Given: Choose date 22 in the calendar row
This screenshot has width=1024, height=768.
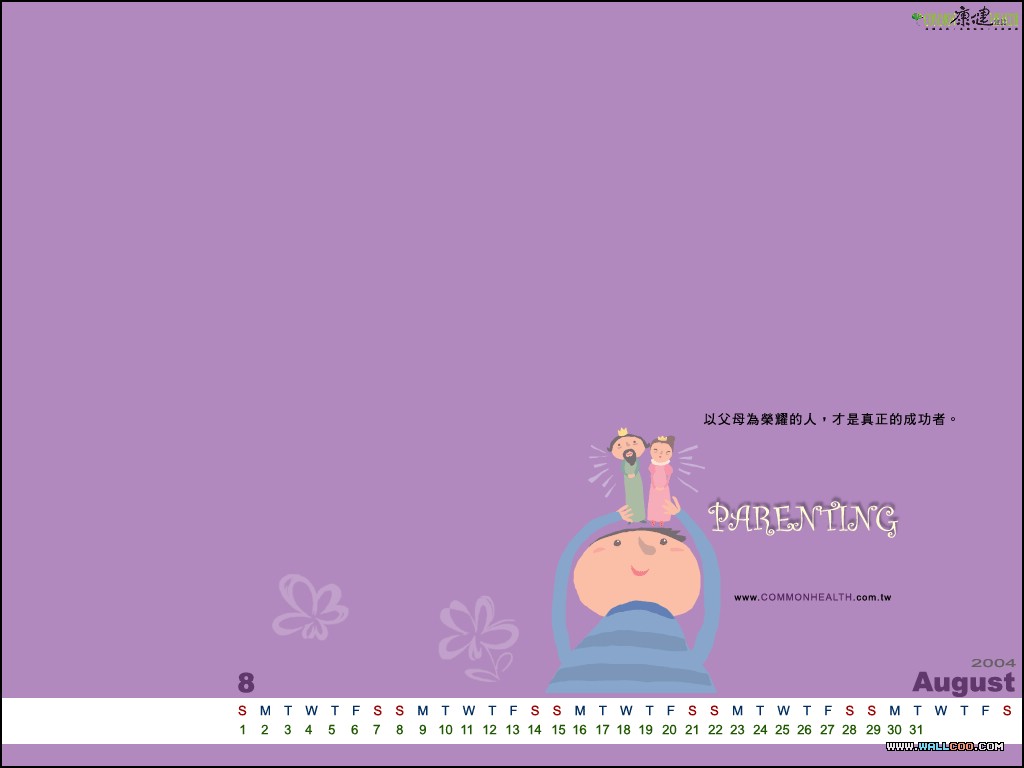Looking at the screenshot, I should [715, 730].
